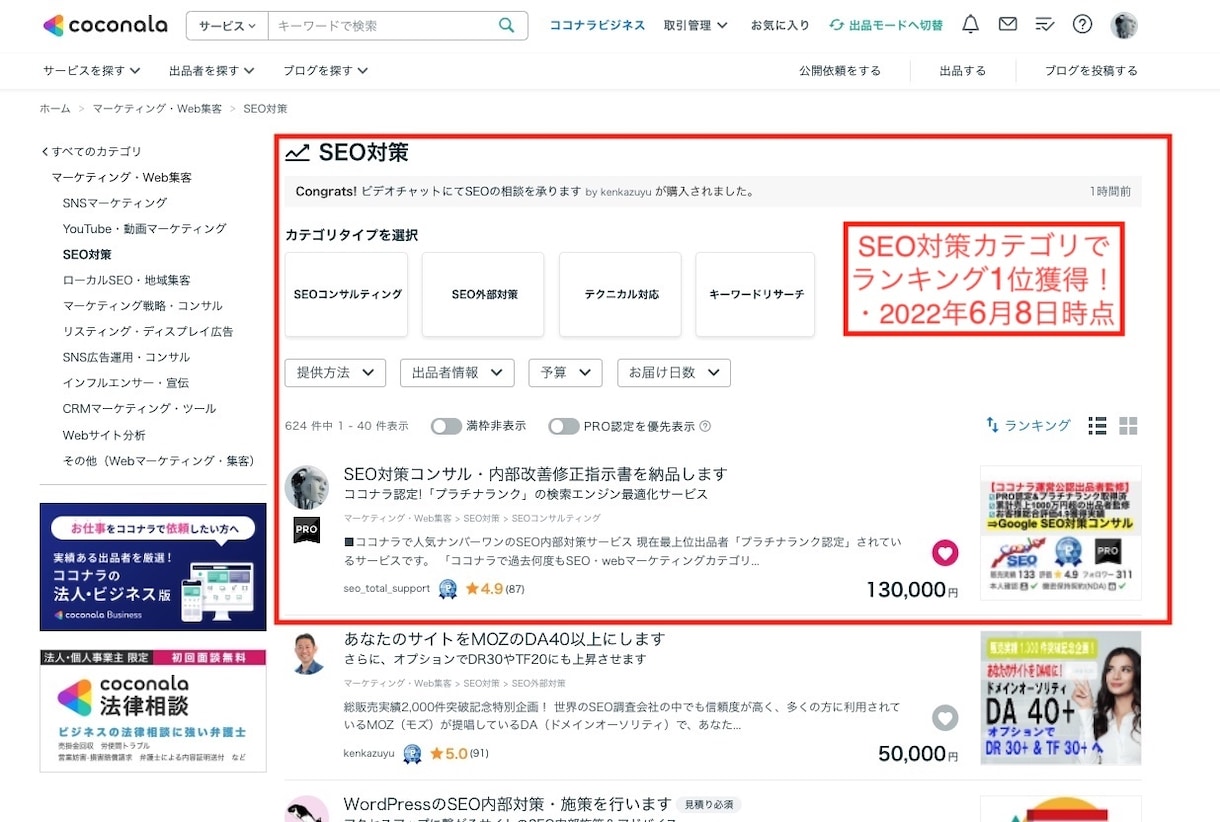The height and width of the screenshot is (822, 1220).
Task: Click rank badge next to seo_total_support
Action: tap(448, 589)
